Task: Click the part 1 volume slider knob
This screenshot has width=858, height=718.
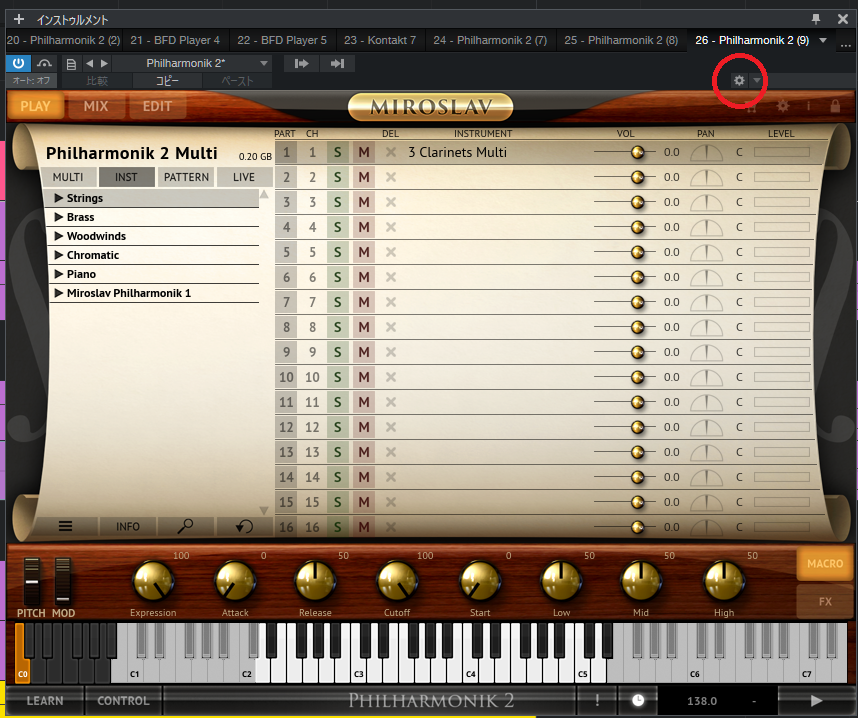Action: click(x=637, y=152)
